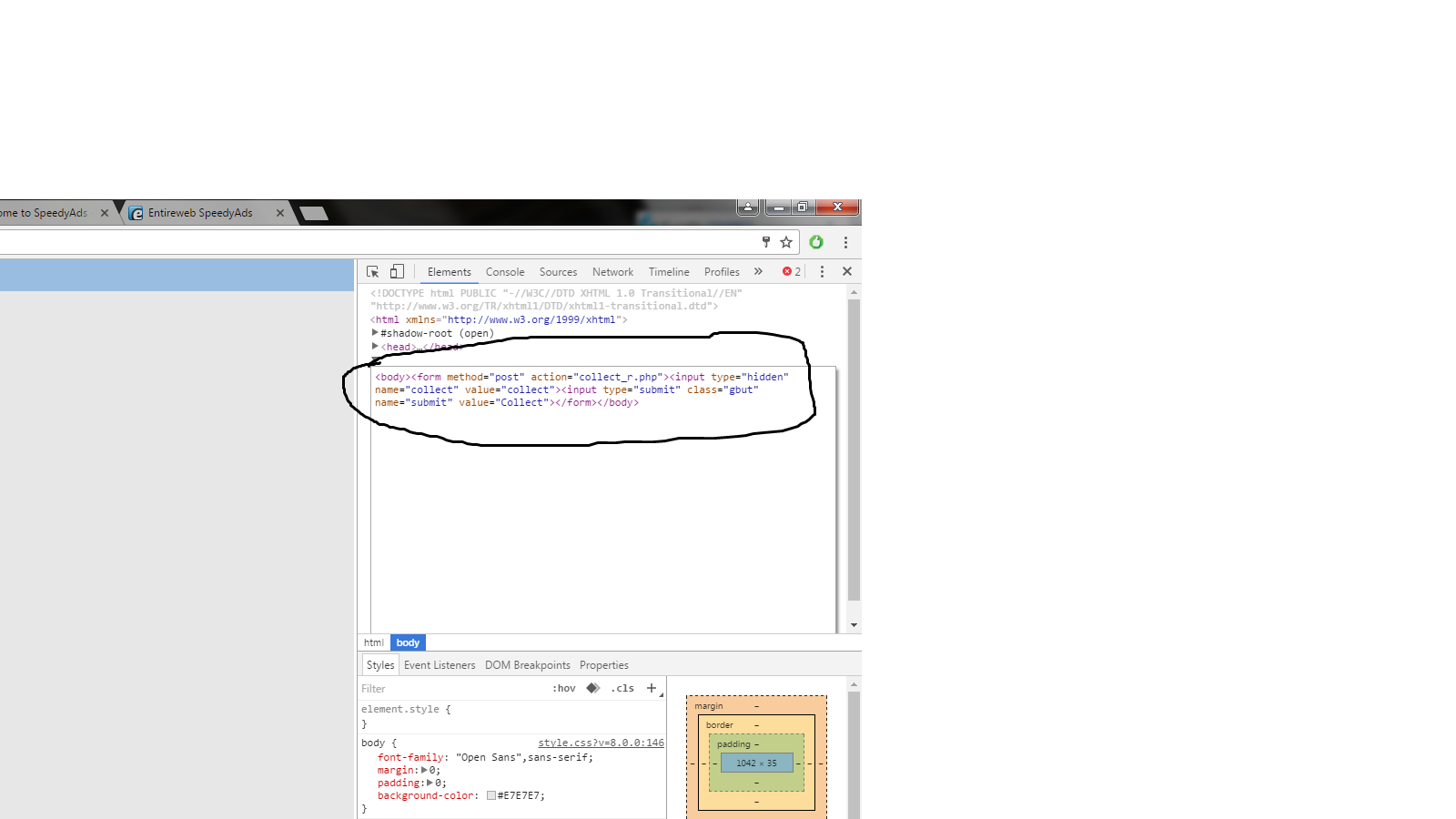
Task: Select body in the breadcrumb bar
Action: coord(408,642)
